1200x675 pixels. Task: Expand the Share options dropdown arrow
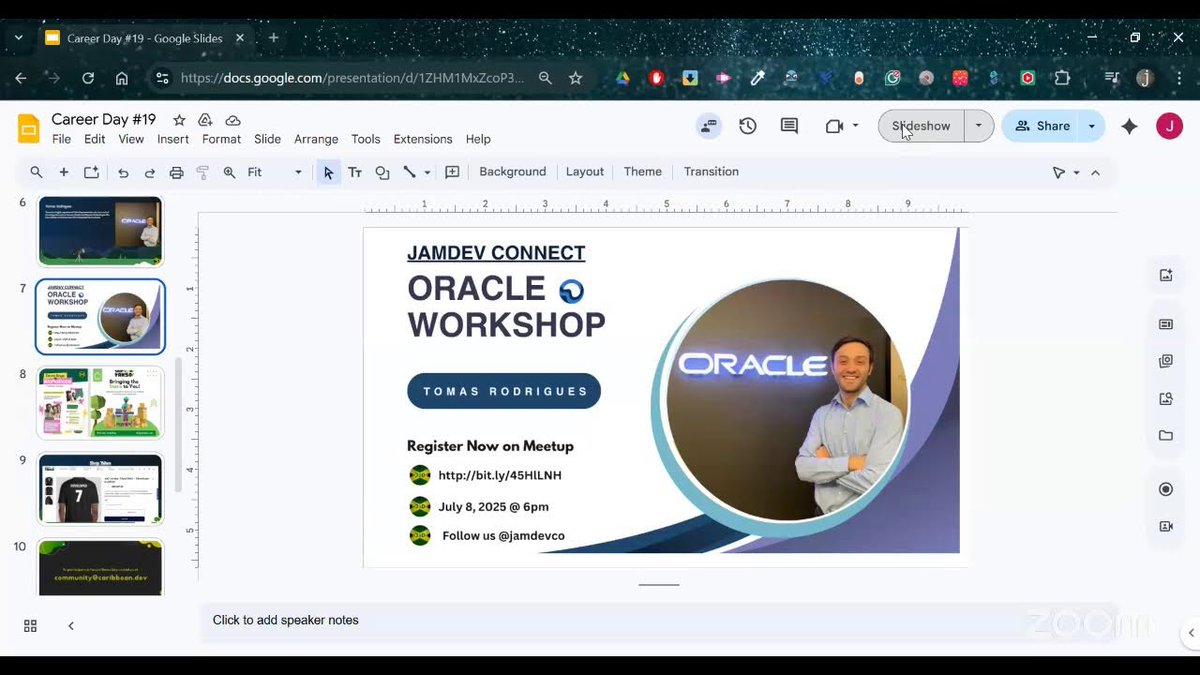point(1092,126)
